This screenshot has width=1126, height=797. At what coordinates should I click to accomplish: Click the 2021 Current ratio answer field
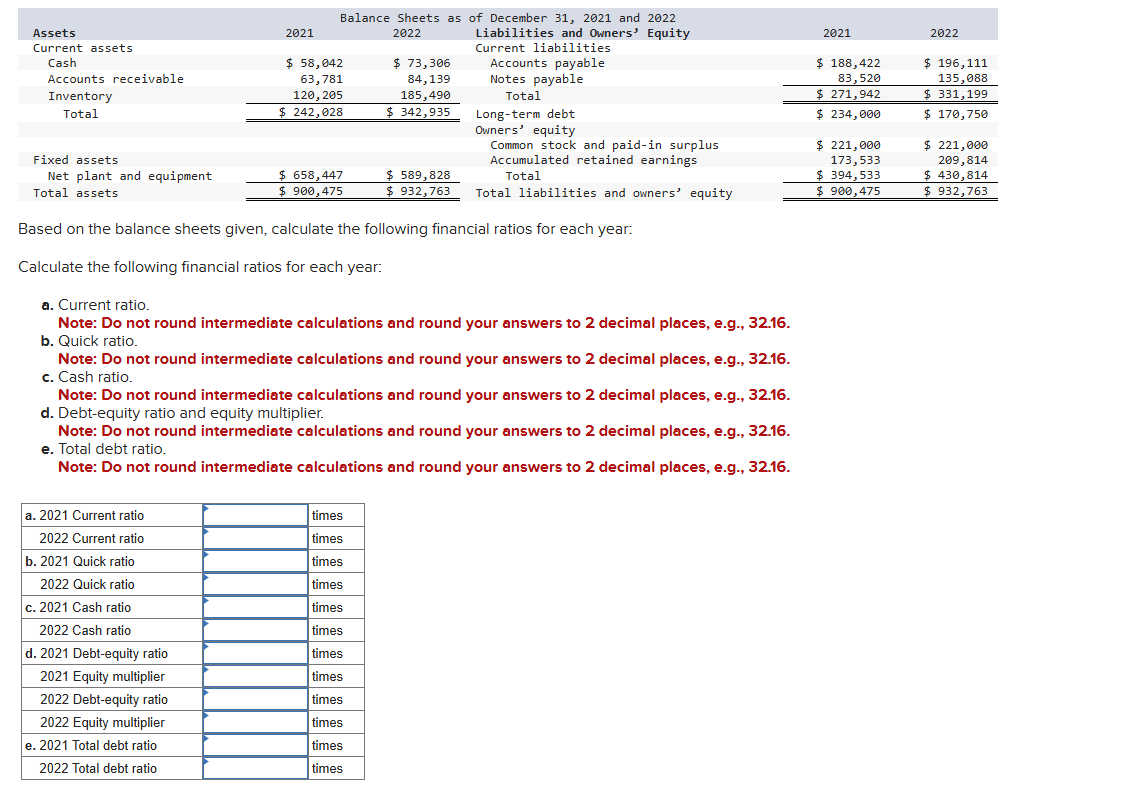tap(255, 514)
